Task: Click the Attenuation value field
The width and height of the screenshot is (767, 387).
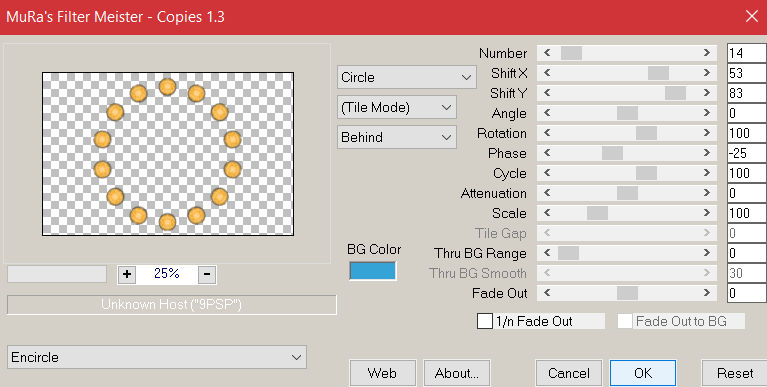Action: [747, 193]
